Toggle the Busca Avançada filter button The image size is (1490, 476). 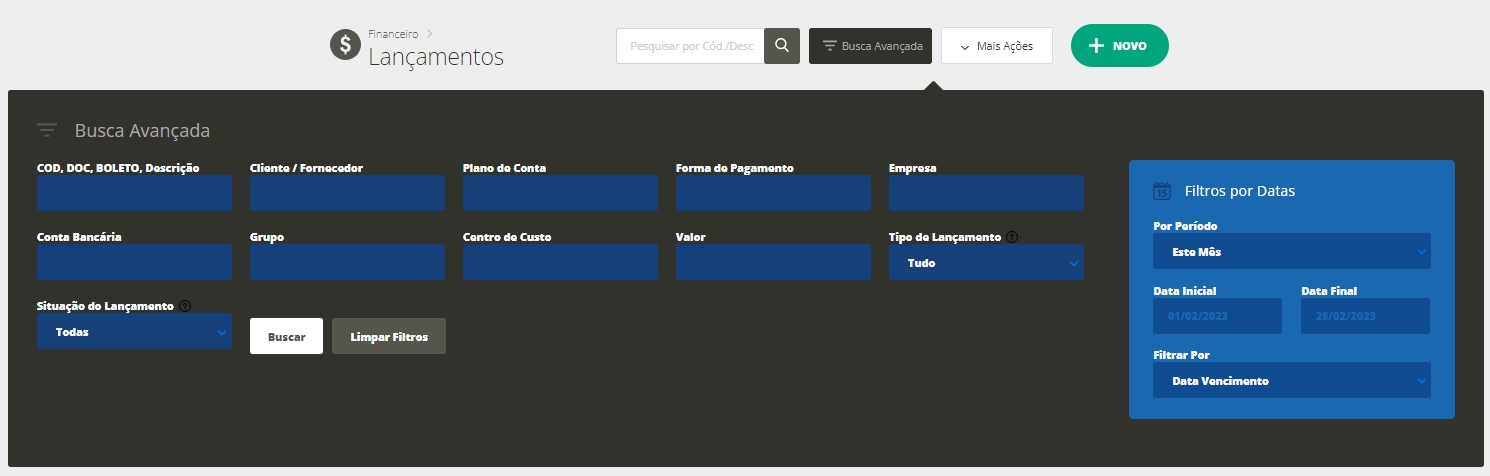(x=870, y=46)
